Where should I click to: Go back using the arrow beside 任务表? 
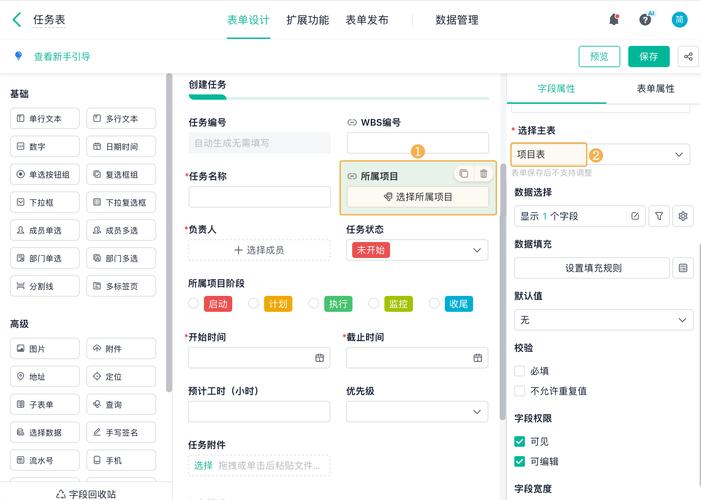[17, 20]
